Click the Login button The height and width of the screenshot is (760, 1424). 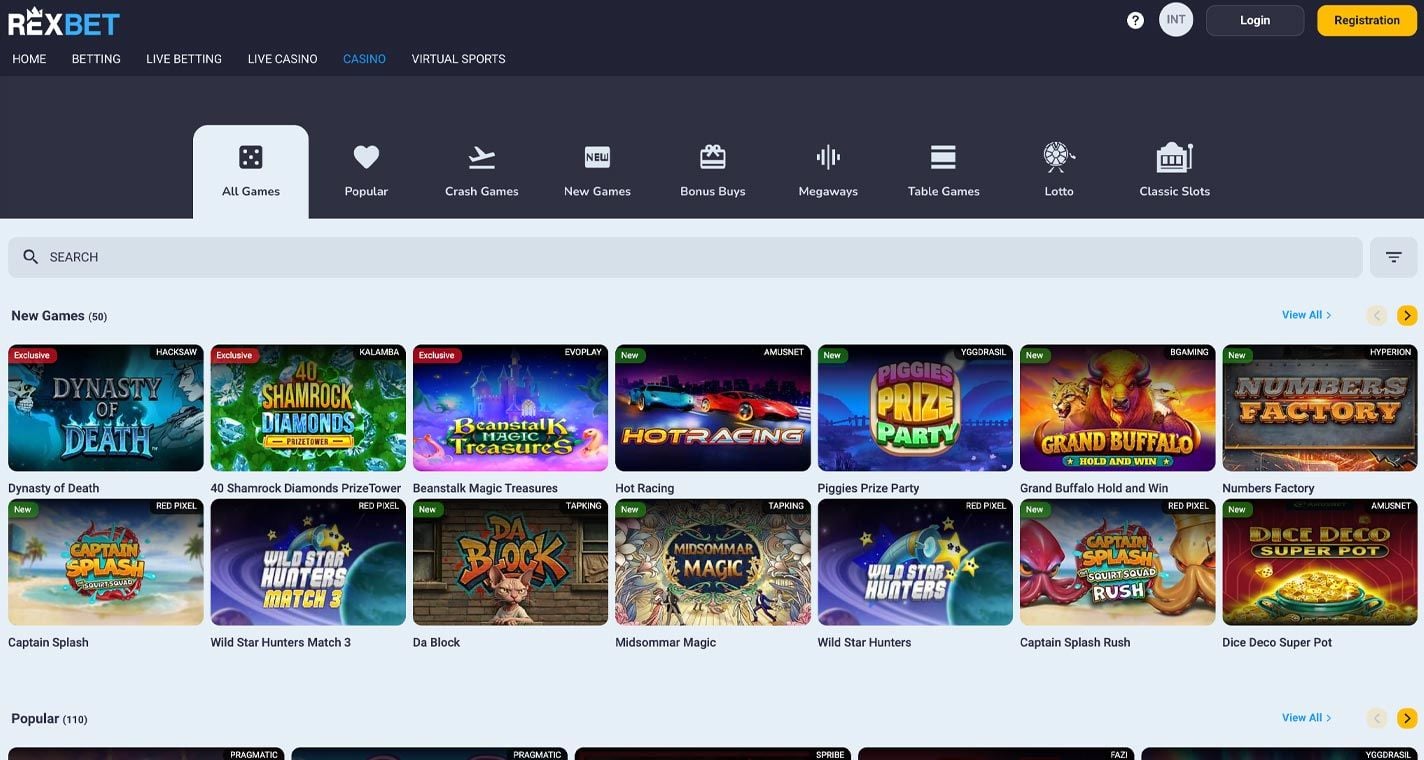click(1255, 20)
